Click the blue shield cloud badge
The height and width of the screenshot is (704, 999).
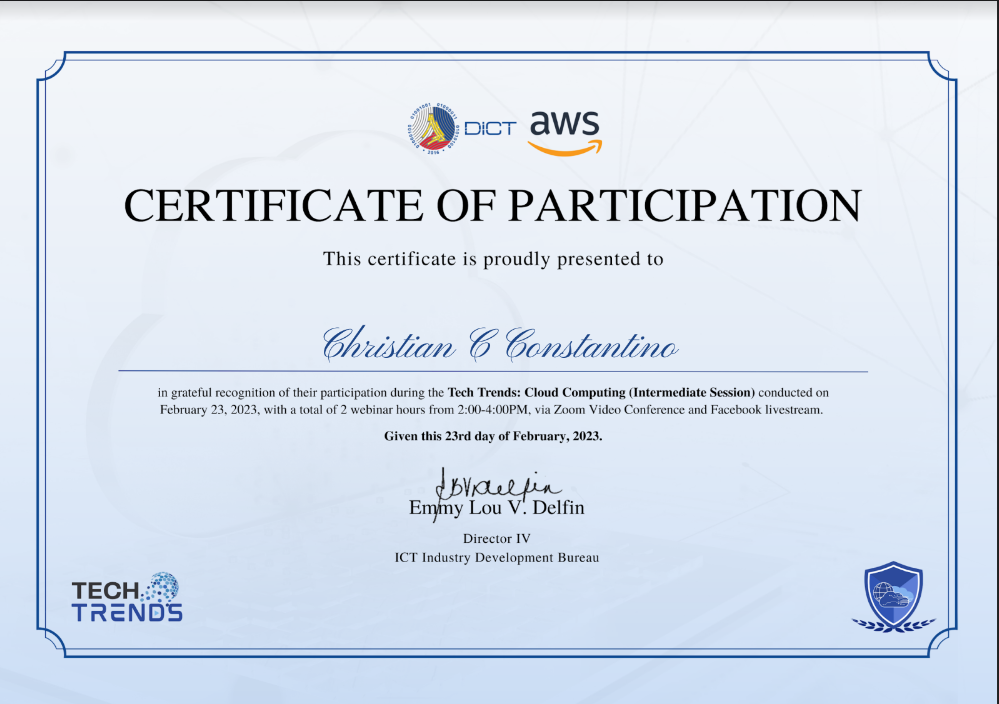click(x=894, y=597)
